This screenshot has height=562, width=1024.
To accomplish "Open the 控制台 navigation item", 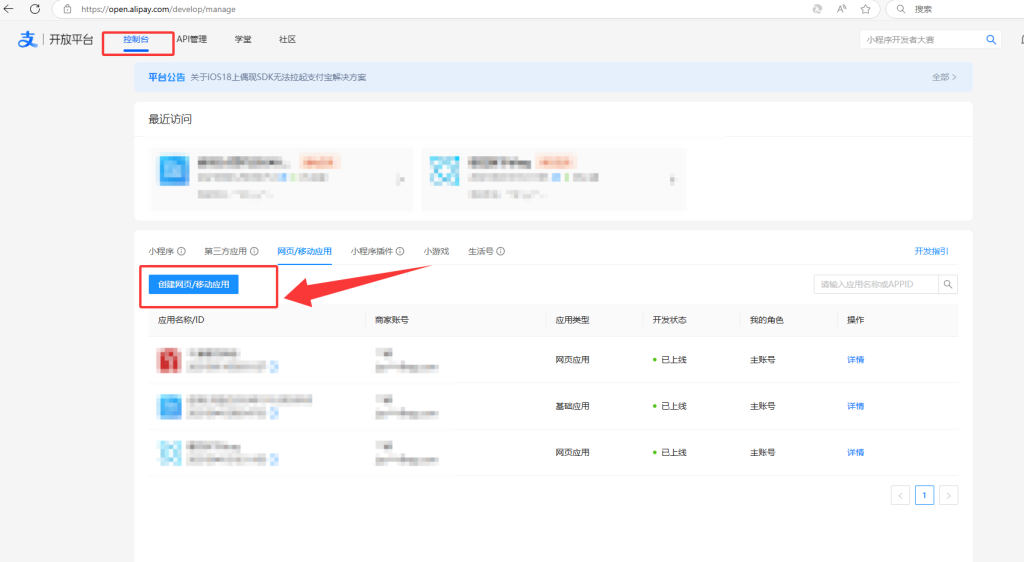I will (136, 40).
